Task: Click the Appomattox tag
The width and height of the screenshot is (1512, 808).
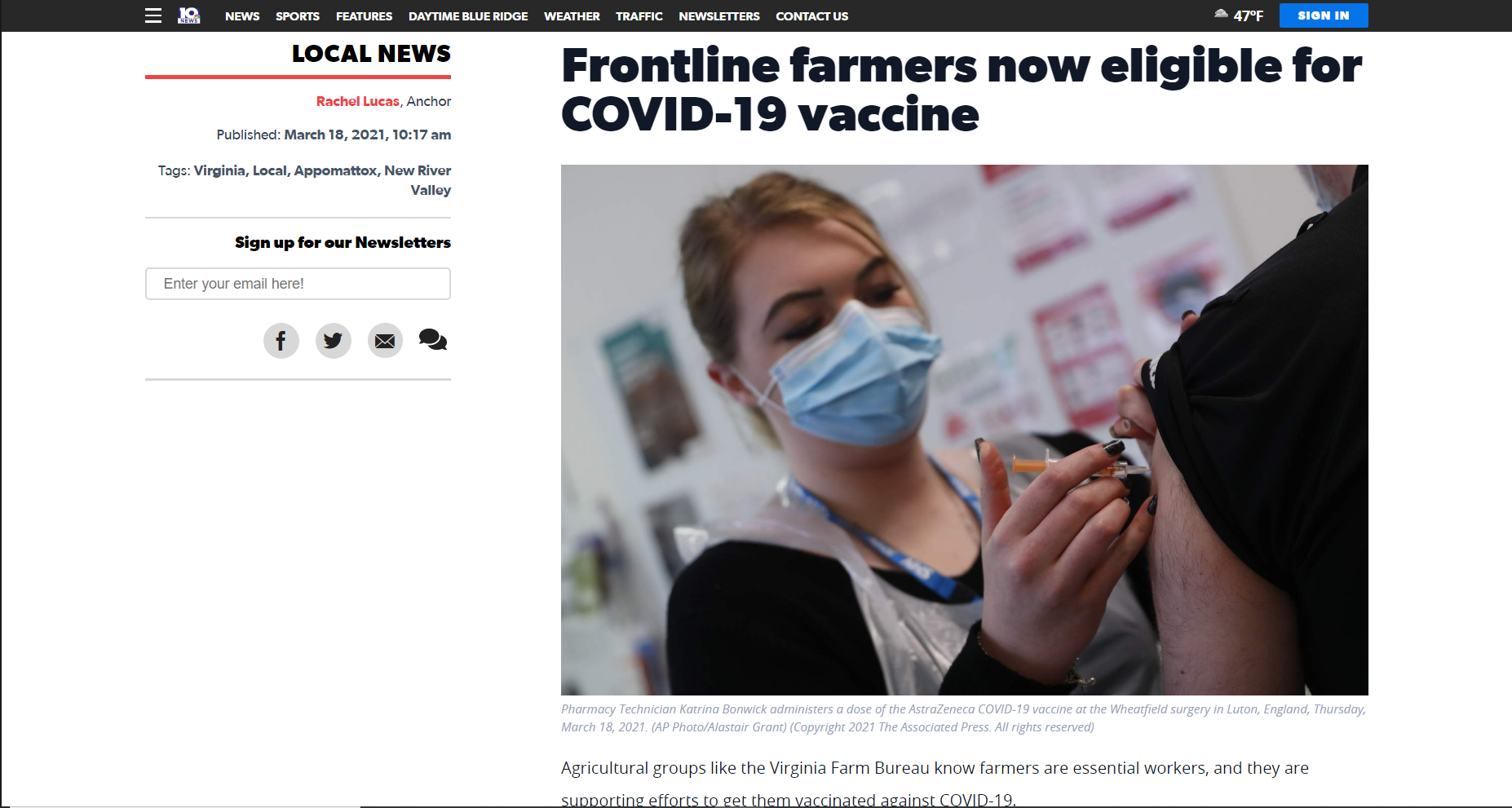Action: (335, 170)
